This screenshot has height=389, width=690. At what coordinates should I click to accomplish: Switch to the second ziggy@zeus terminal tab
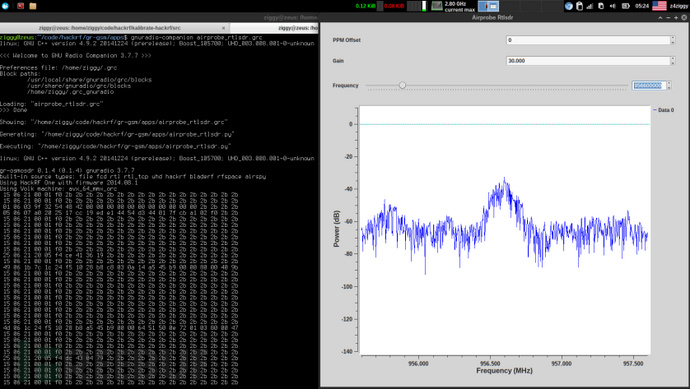point(297,28)
